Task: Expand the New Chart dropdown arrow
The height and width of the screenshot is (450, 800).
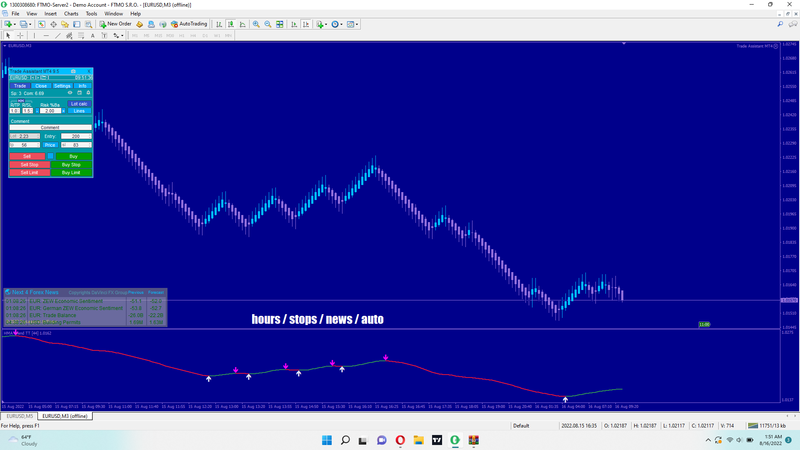Action: point(15,24)
